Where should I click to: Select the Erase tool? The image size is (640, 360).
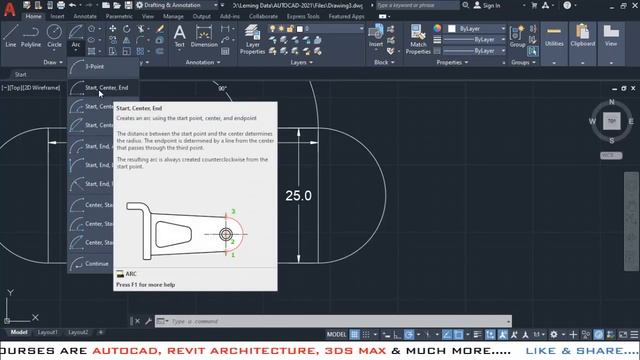point(160,29)
